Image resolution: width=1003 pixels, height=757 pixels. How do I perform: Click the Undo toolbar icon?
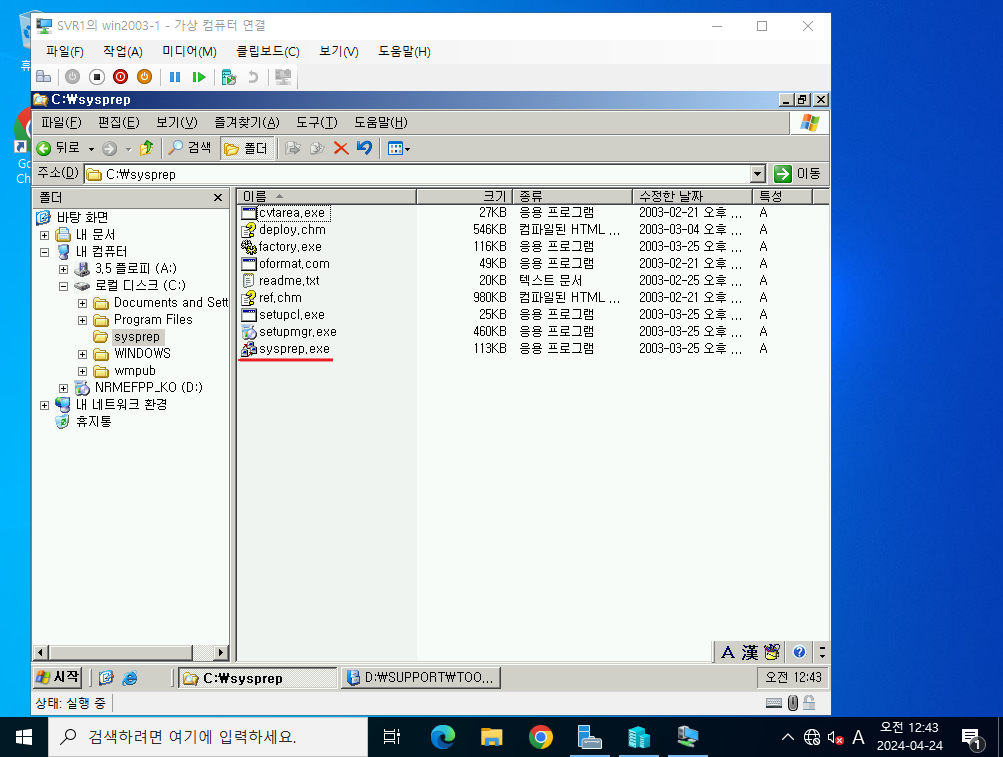pyautogui.click(x=365, y=148)
